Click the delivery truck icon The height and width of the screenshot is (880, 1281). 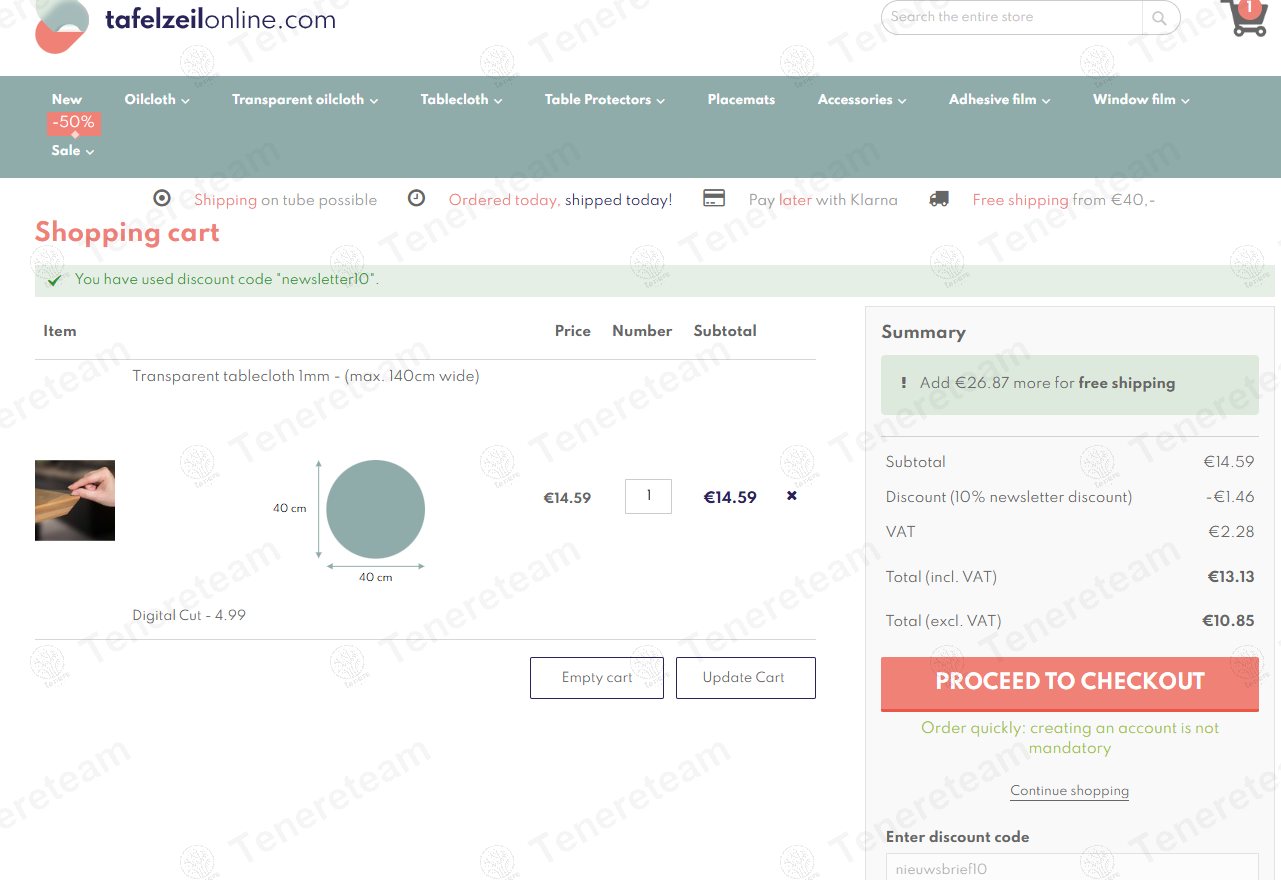939,199
